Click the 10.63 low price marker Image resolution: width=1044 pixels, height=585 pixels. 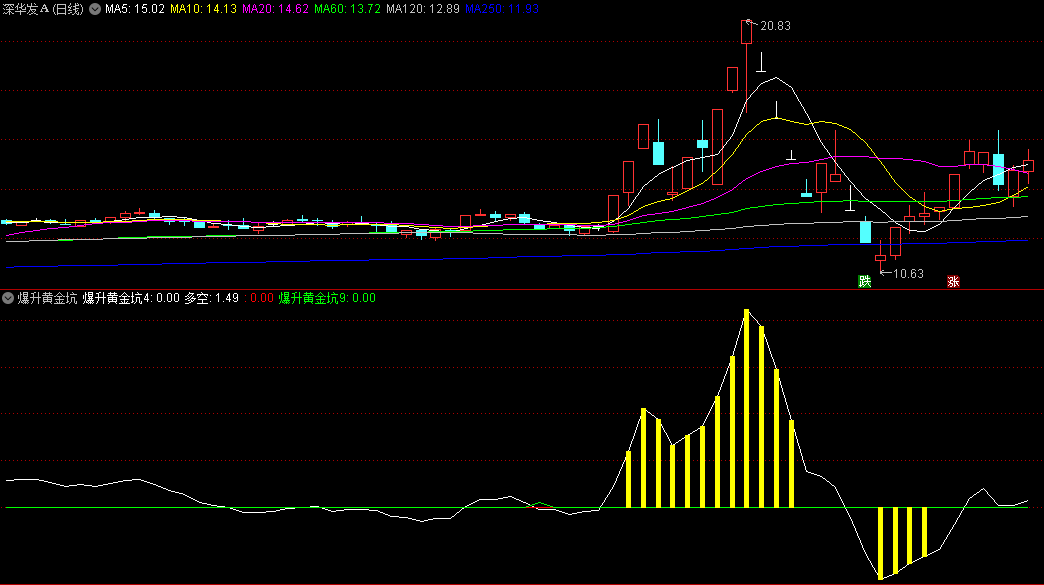point(907,273)
